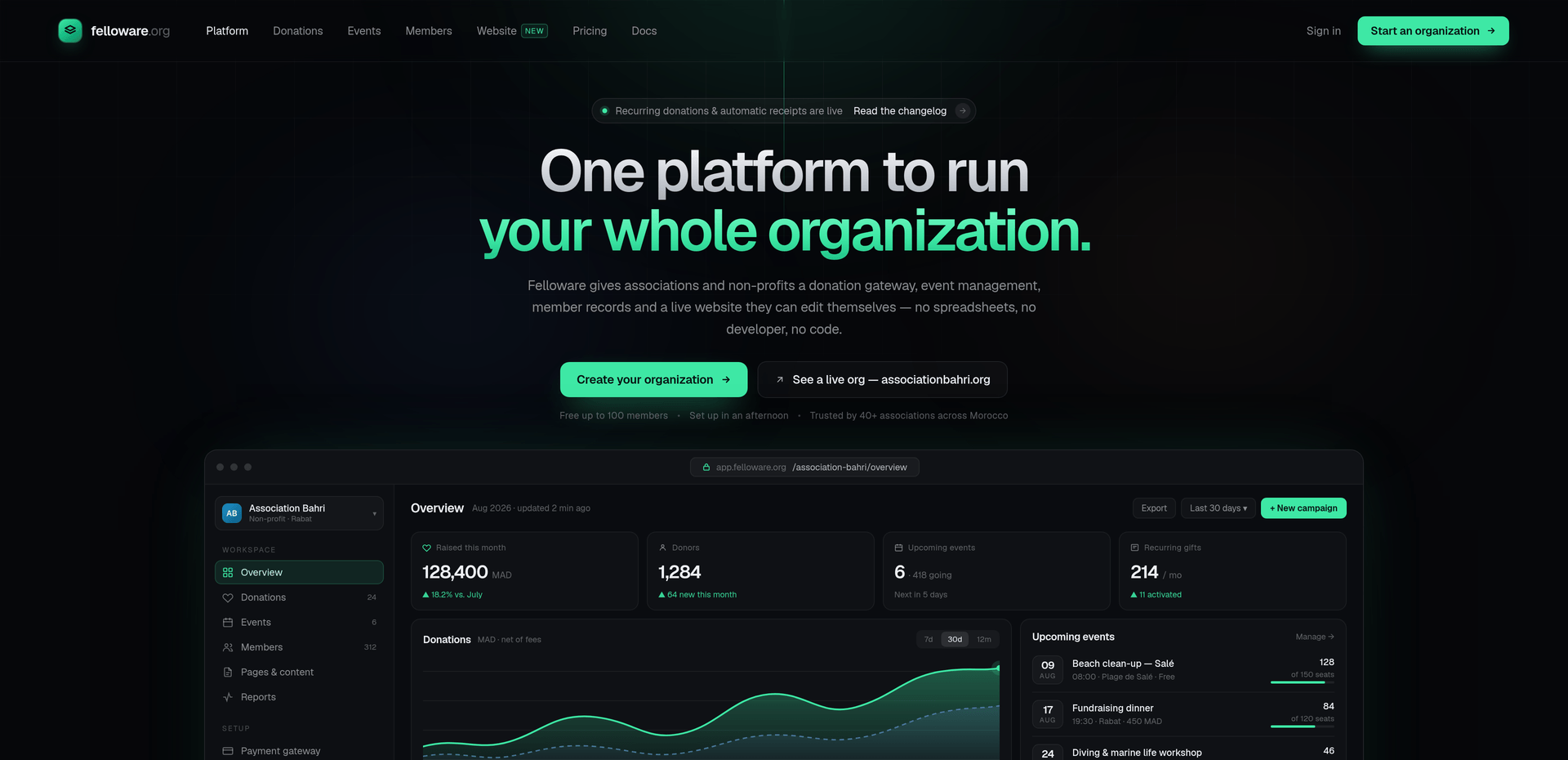Image resolution: width=1568 pixels, height=760 pixels.
Task: Open Payment gateway in Setup section
Action: 299,751
